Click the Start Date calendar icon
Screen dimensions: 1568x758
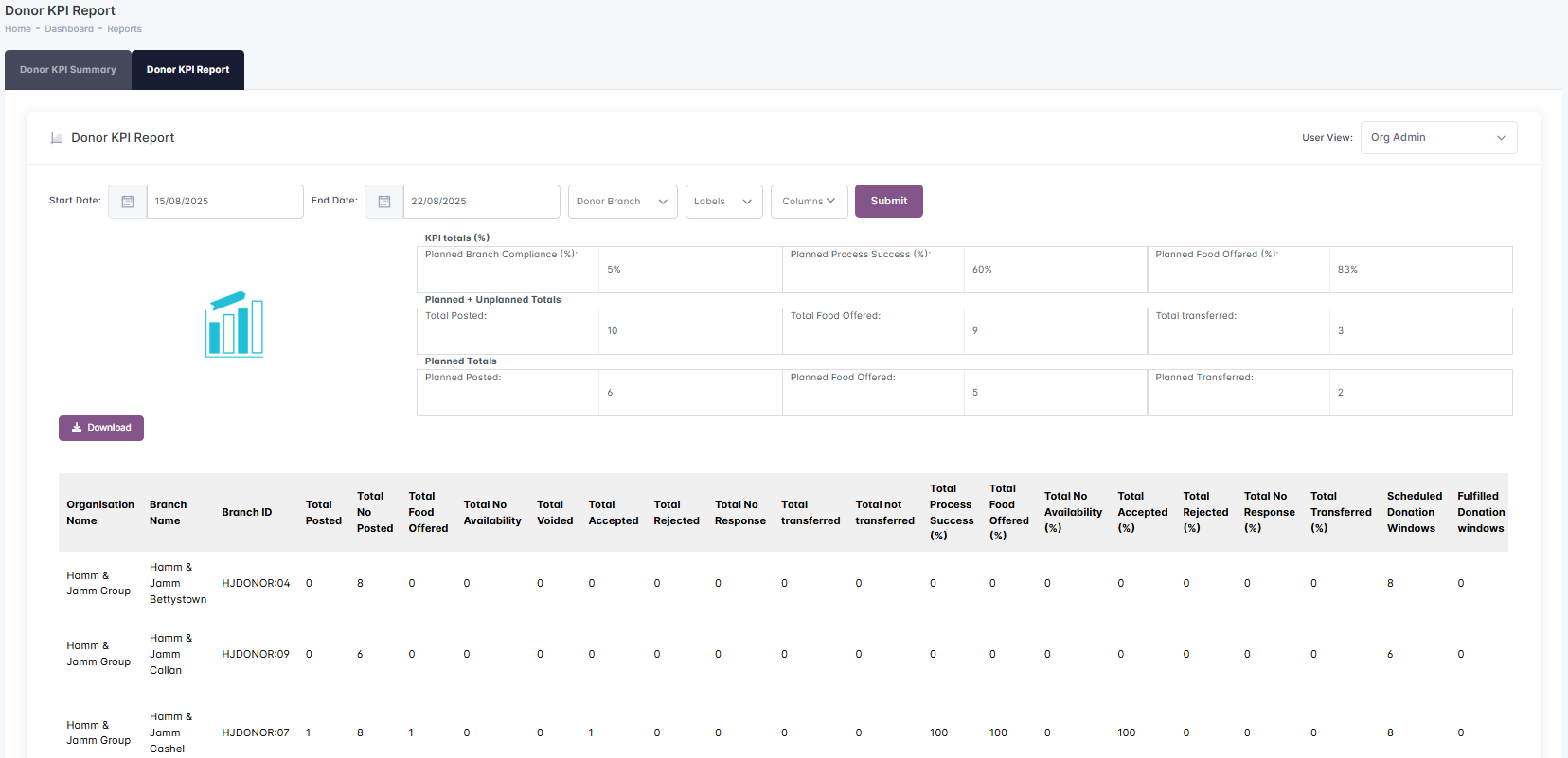128,202
